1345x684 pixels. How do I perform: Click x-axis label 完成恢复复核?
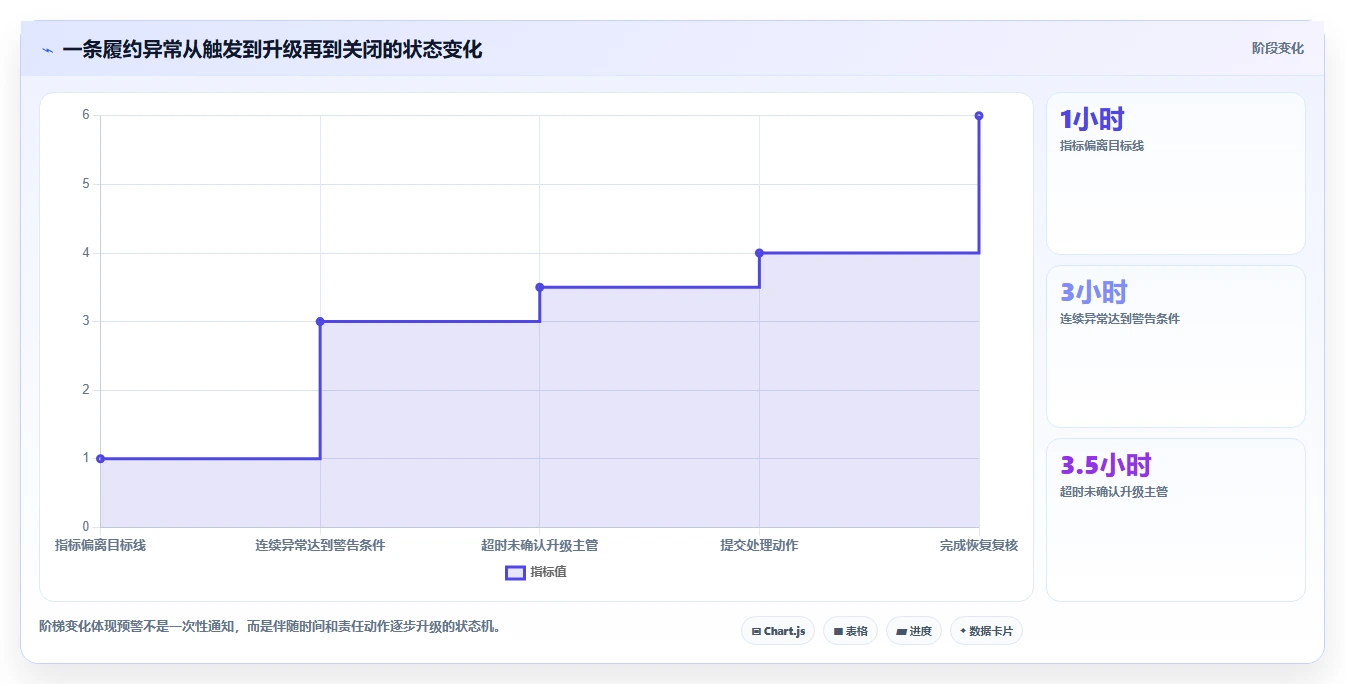[x=979, y=545]
